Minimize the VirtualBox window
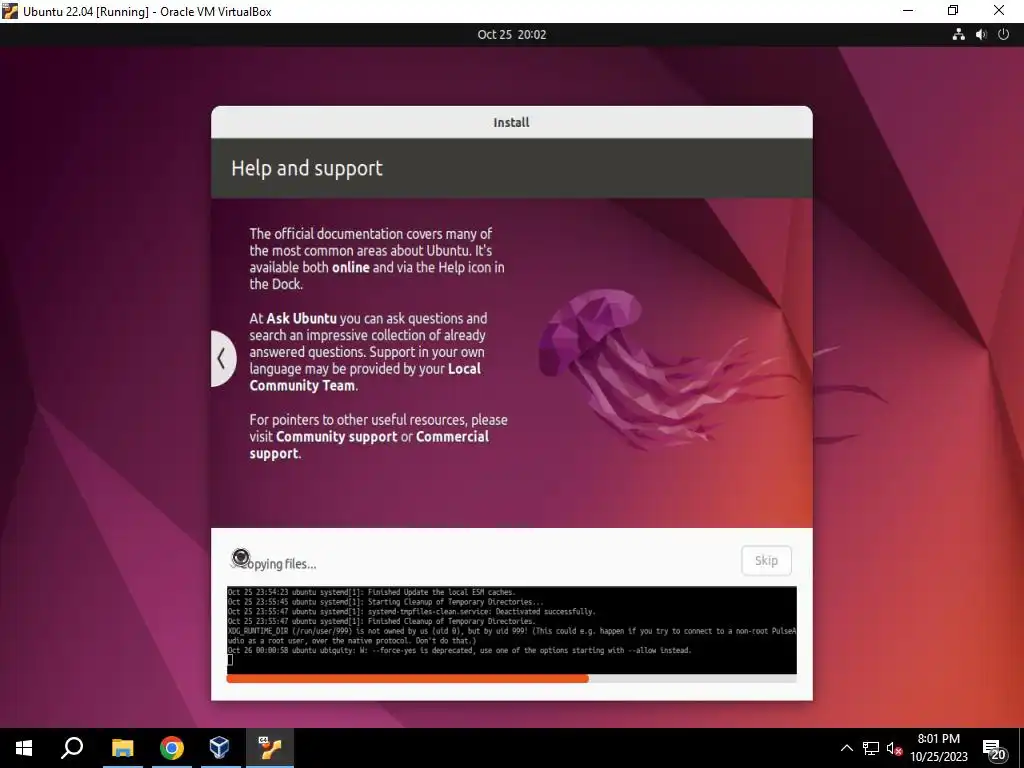1024x768 pixels. pyautogui.click(x=908, y=10)
